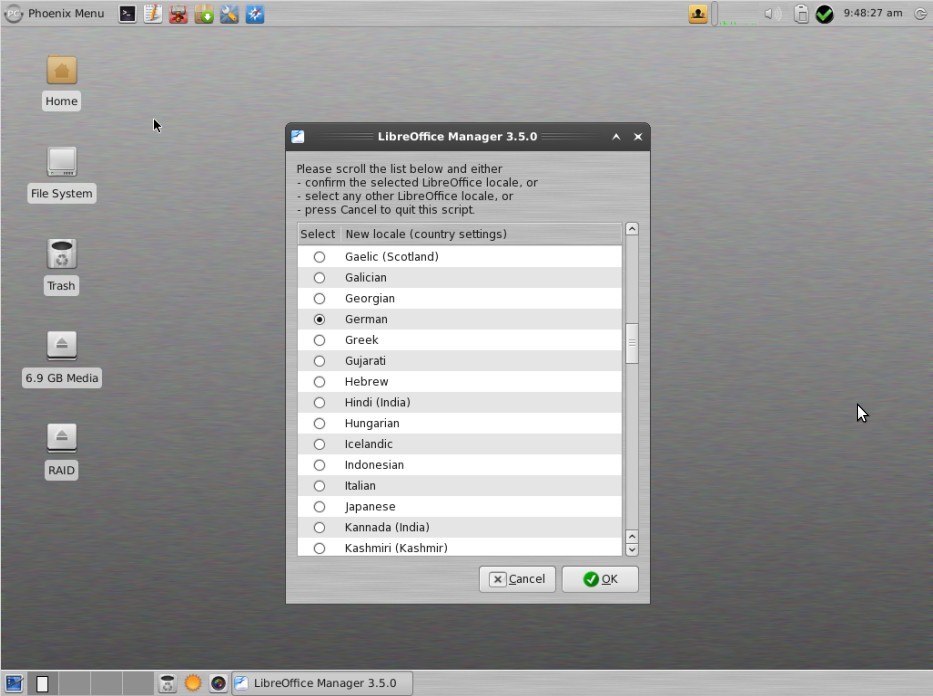Click the Hebrew locale label

click(367, 382)
